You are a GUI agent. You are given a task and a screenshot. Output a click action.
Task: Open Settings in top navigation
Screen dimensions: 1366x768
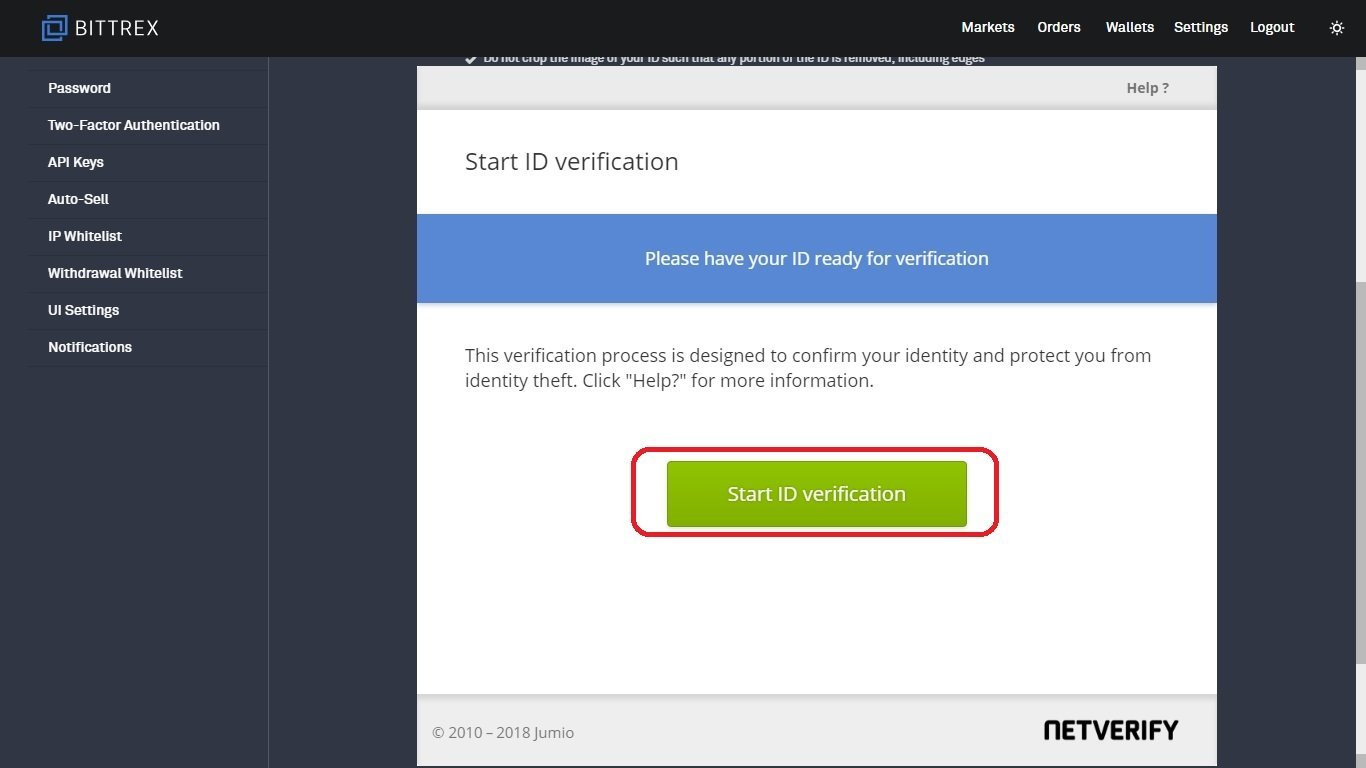(1201, 27)
